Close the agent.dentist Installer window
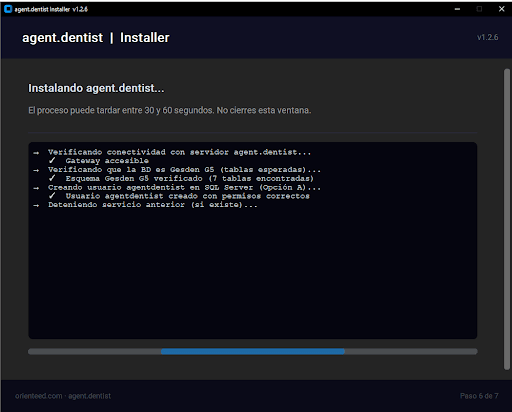 coord(501,9)
